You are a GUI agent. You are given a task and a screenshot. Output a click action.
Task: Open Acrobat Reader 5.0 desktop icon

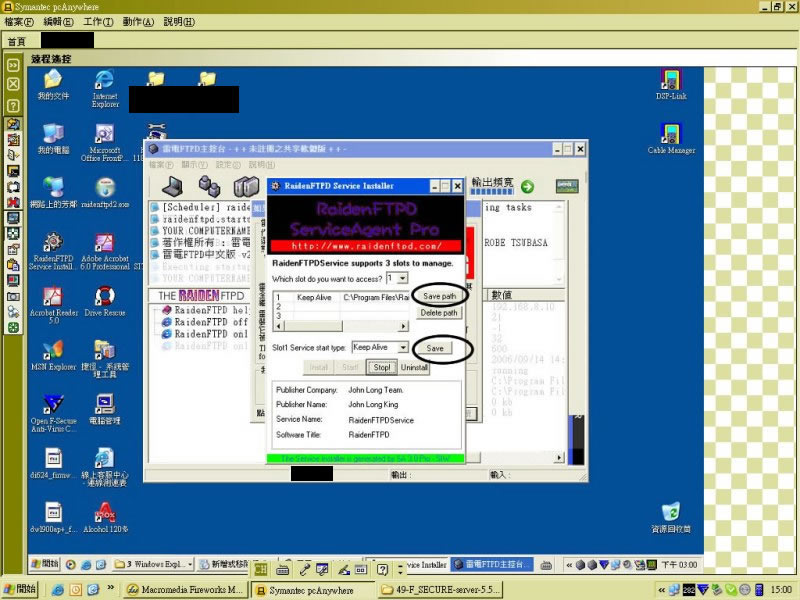[53, 305]
